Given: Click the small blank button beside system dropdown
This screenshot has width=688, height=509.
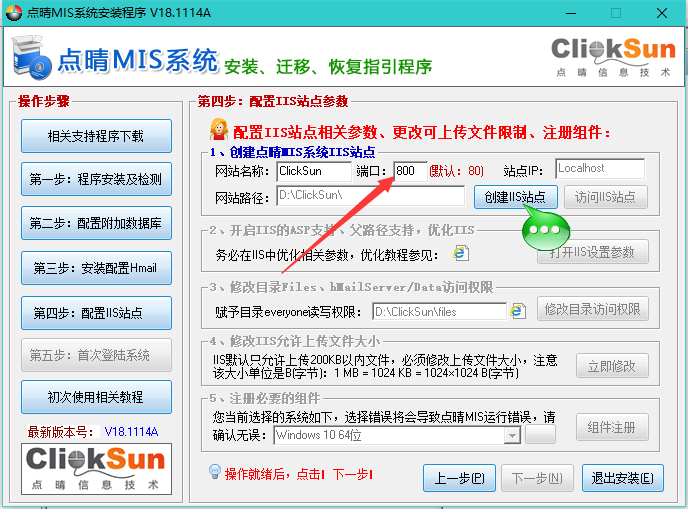Looking at the screenshot, I should (541, 434).
